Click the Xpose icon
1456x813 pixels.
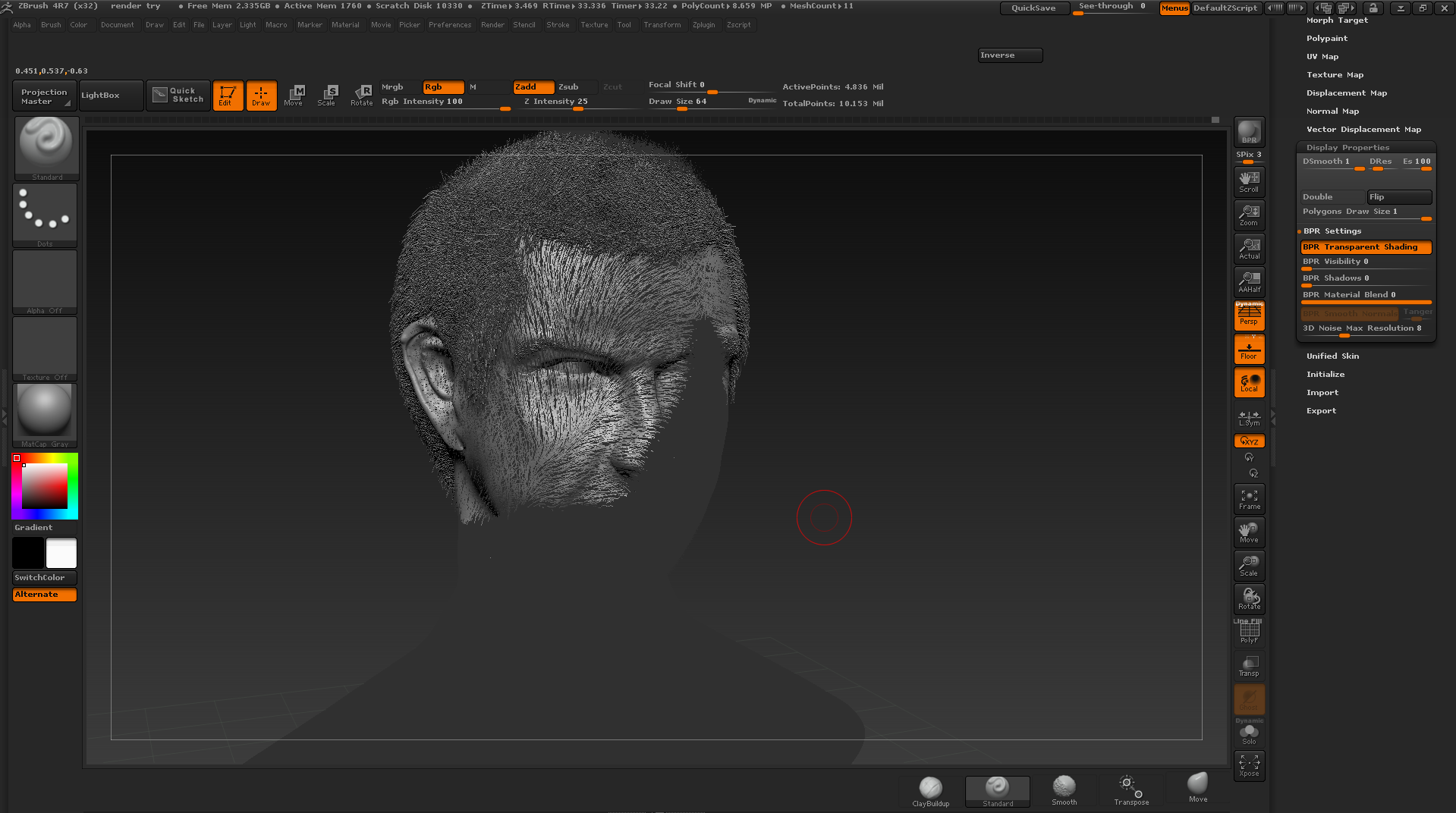1249,766
